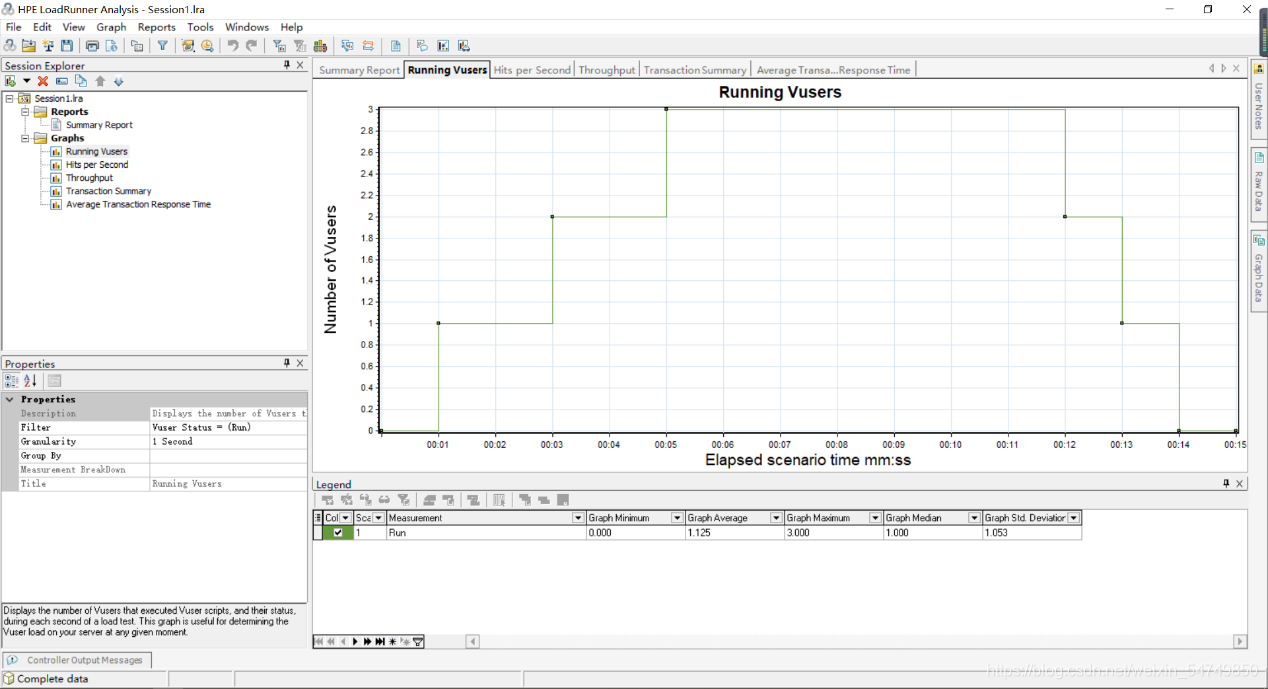Switch to the Throughput tab

point(606,70)
